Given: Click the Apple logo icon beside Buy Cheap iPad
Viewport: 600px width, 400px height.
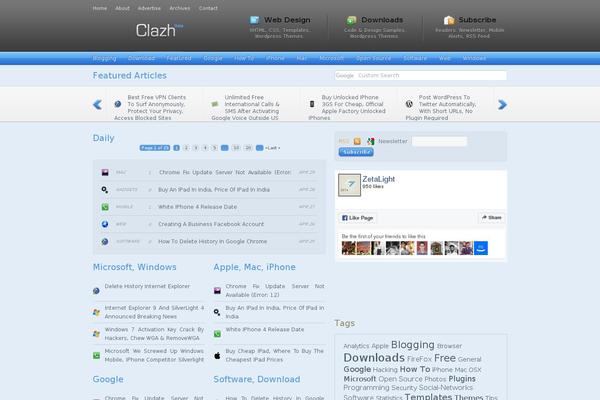Looking at the screenshot, I should (x=217, y=356).
